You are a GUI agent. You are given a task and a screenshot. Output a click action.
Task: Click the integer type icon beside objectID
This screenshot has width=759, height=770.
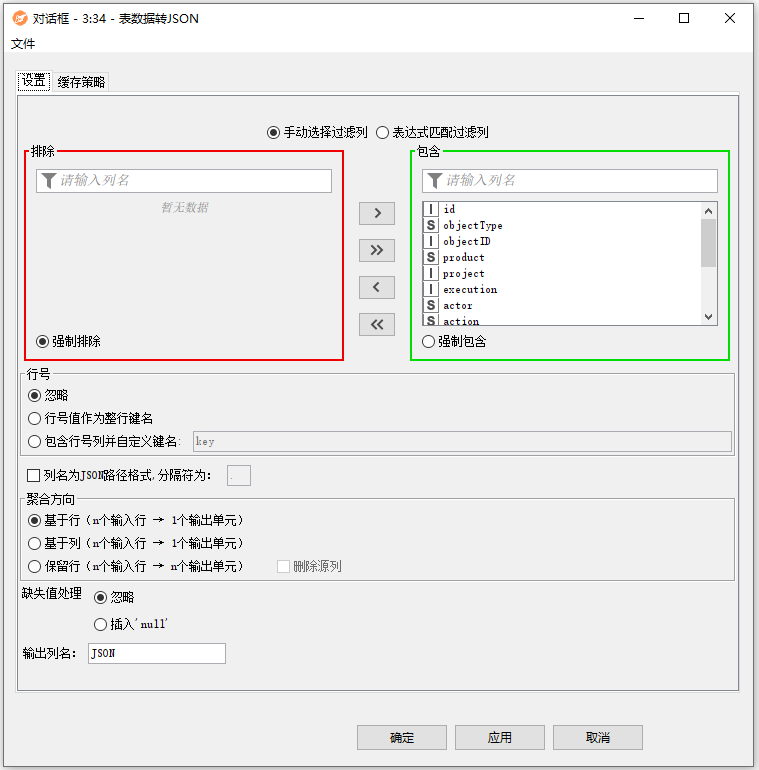coord(431,241)
